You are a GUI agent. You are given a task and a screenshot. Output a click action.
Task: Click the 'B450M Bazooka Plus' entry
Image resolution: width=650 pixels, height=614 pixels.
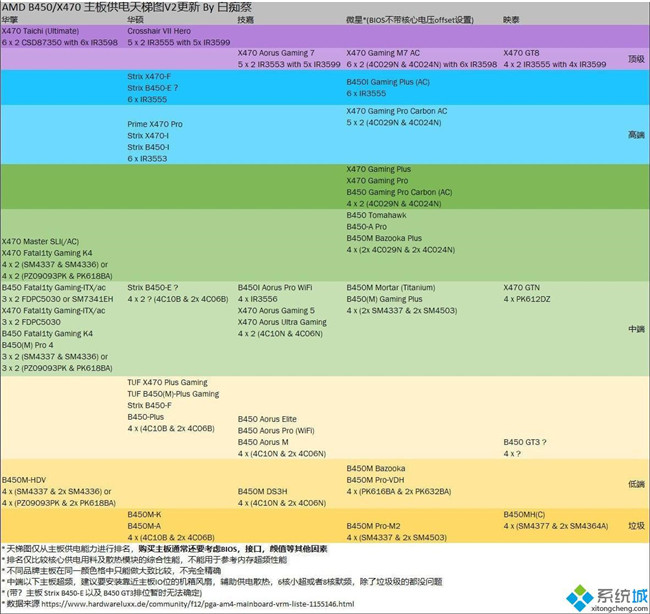[384, 238]
